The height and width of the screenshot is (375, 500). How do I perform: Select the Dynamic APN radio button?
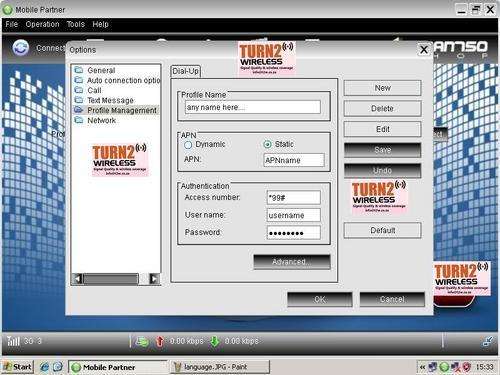click(188, 145)
